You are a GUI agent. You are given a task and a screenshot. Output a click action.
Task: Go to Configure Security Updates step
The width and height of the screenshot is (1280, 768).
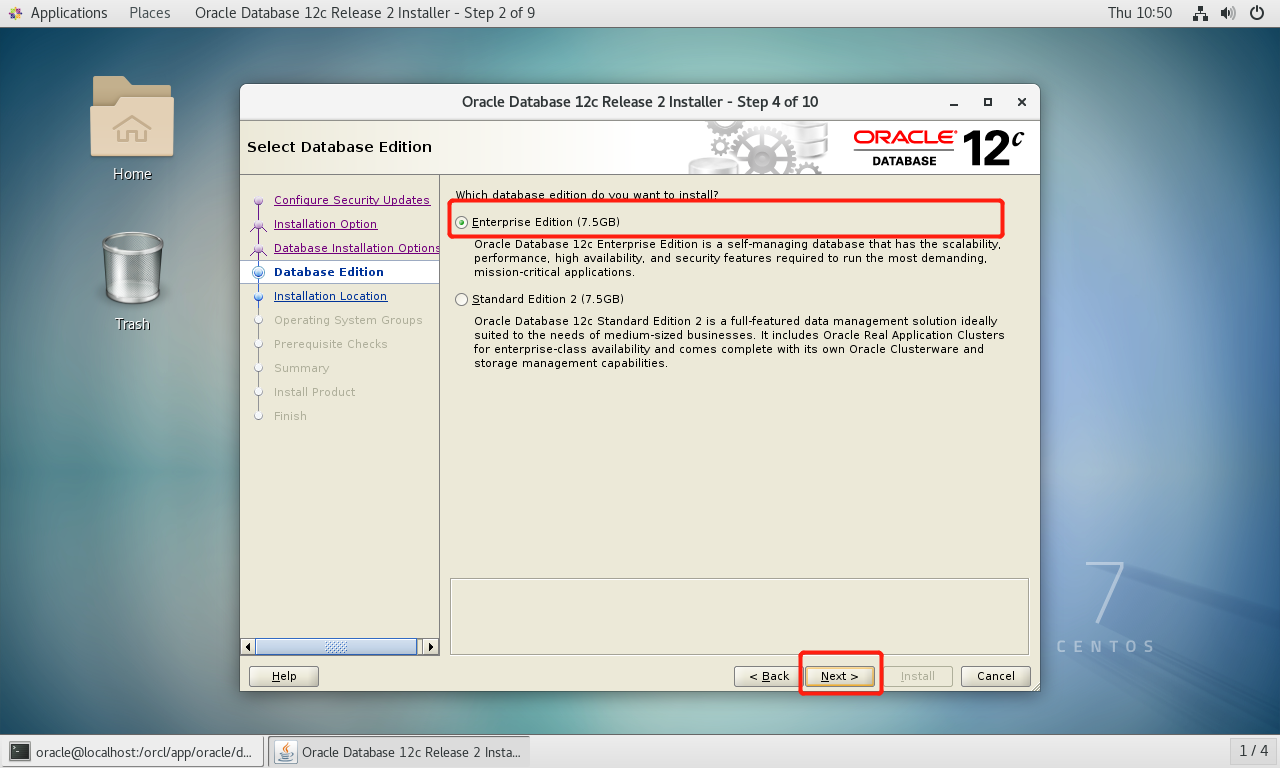pos(352,200)
